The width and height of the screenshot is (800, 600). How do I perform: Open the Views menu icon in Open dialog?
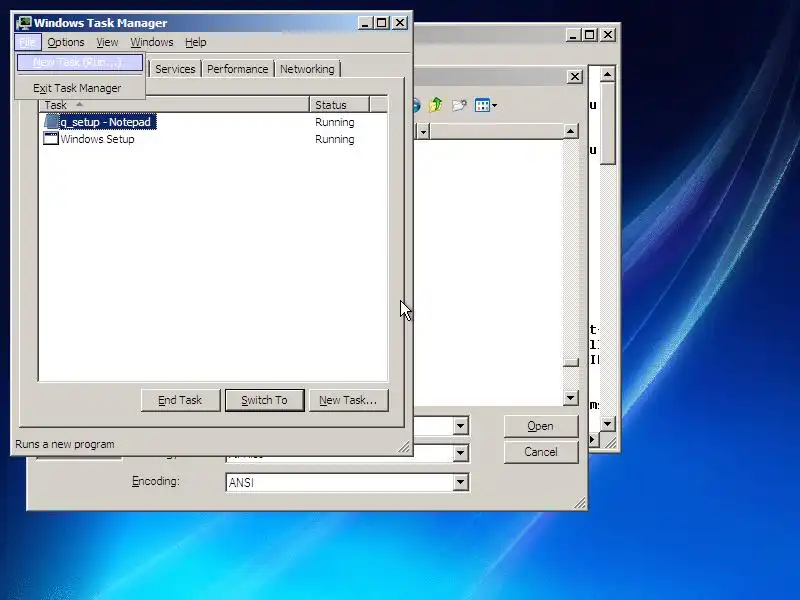(485, 106)
